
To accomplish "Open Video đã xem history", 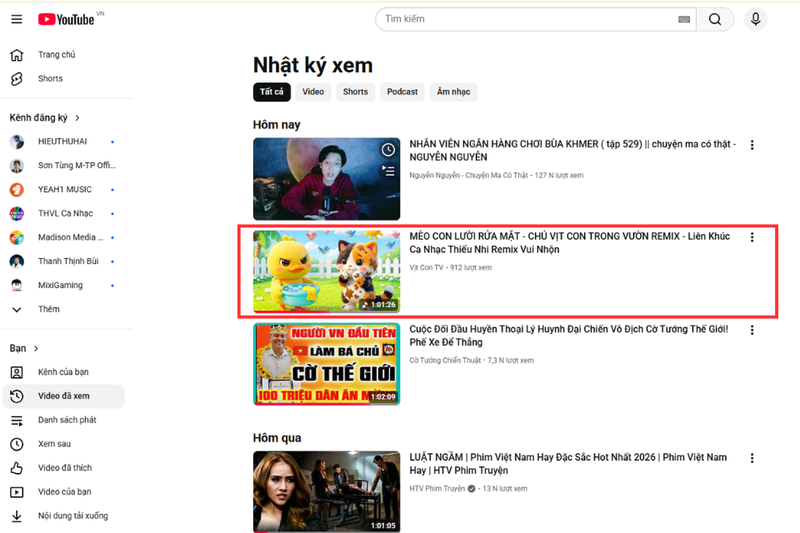I will point(64,396).
